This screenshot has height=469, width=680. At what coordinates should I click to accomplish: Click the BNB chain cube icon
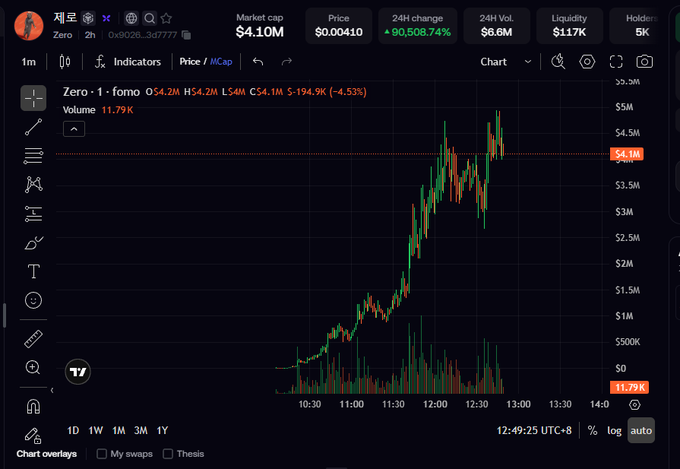(x=88, y=18)
